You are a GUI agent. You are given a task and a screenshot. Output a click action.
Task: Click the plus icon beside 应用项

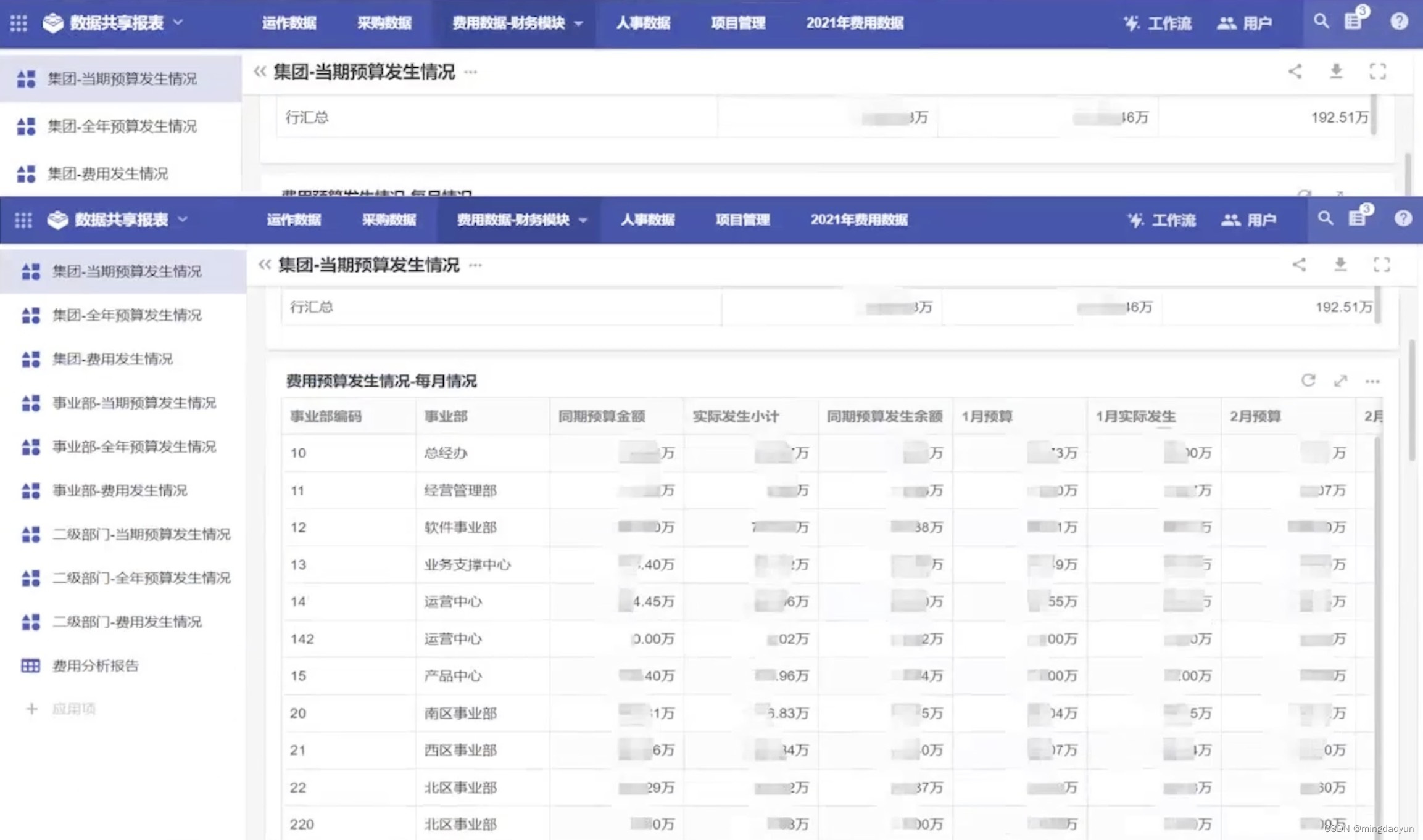coord(31,709)
